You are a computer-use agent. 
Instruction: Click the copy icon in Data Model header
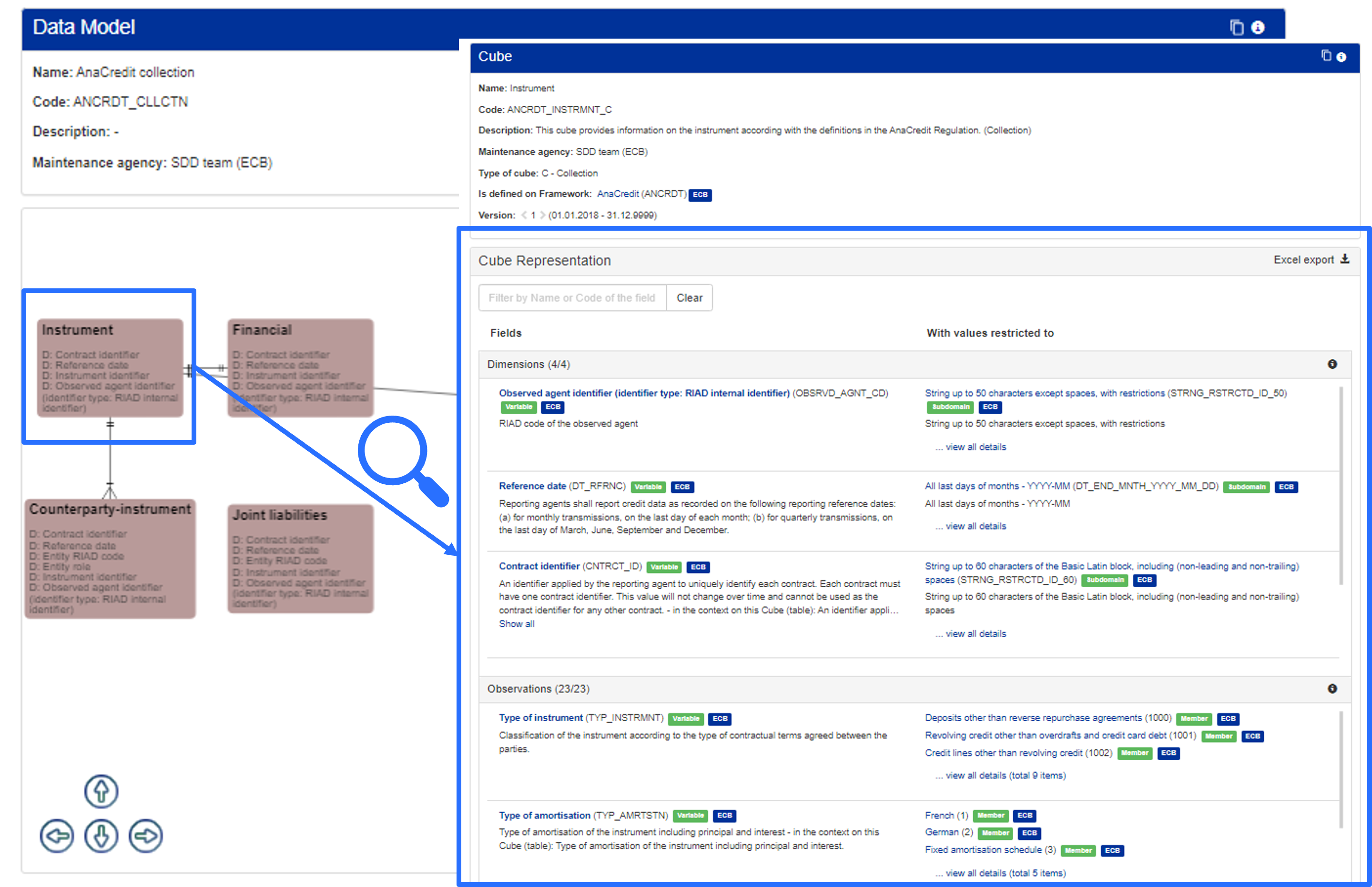(x=1236, y=27)
